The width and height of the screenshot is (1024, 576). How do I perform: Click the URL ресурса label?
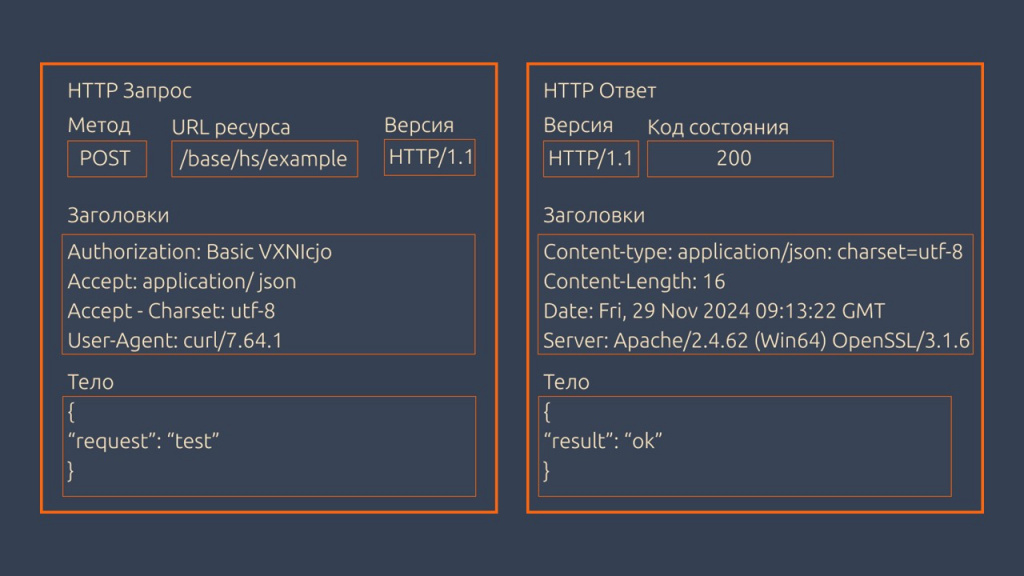tap(231, 127)
